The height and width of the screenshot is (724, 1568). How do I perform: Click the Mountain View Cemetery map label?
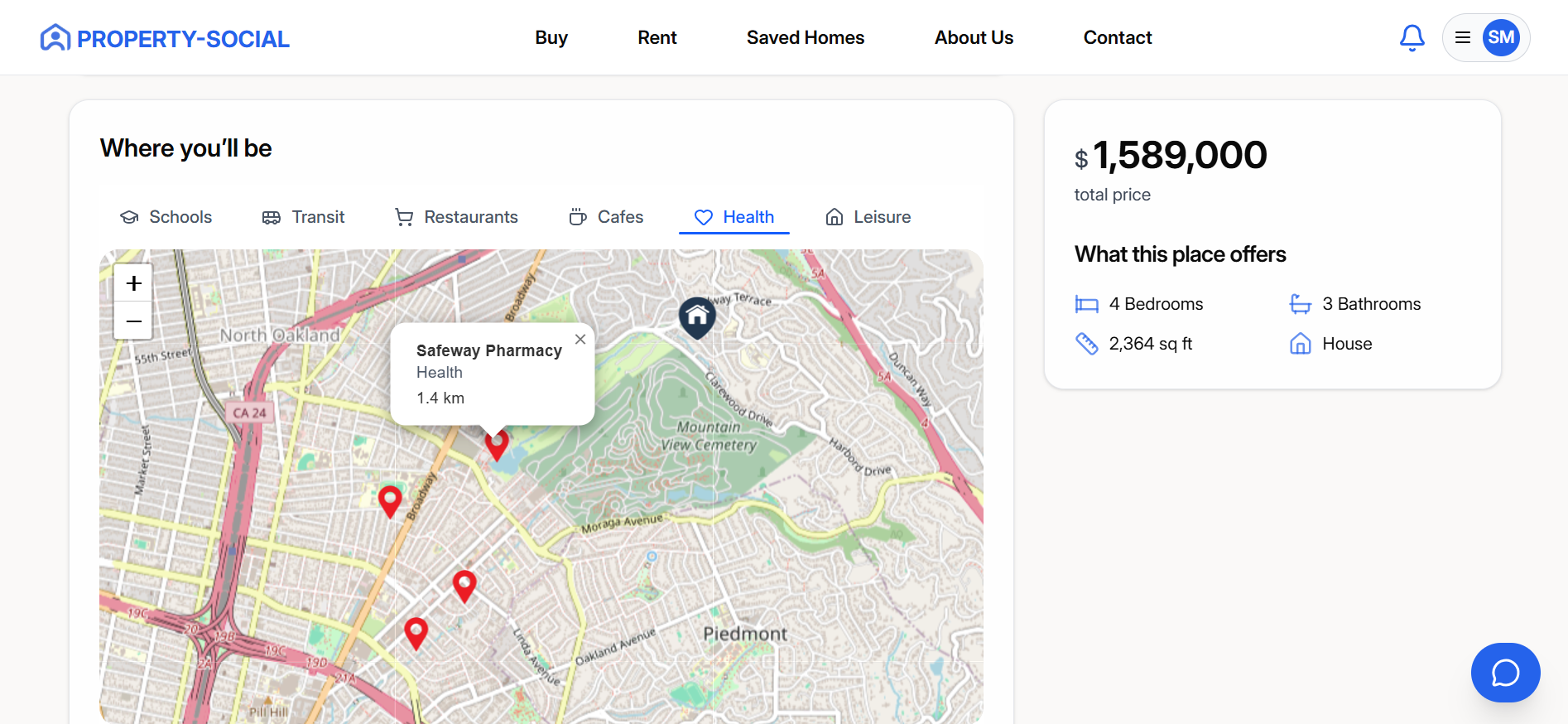pos(709,436)
